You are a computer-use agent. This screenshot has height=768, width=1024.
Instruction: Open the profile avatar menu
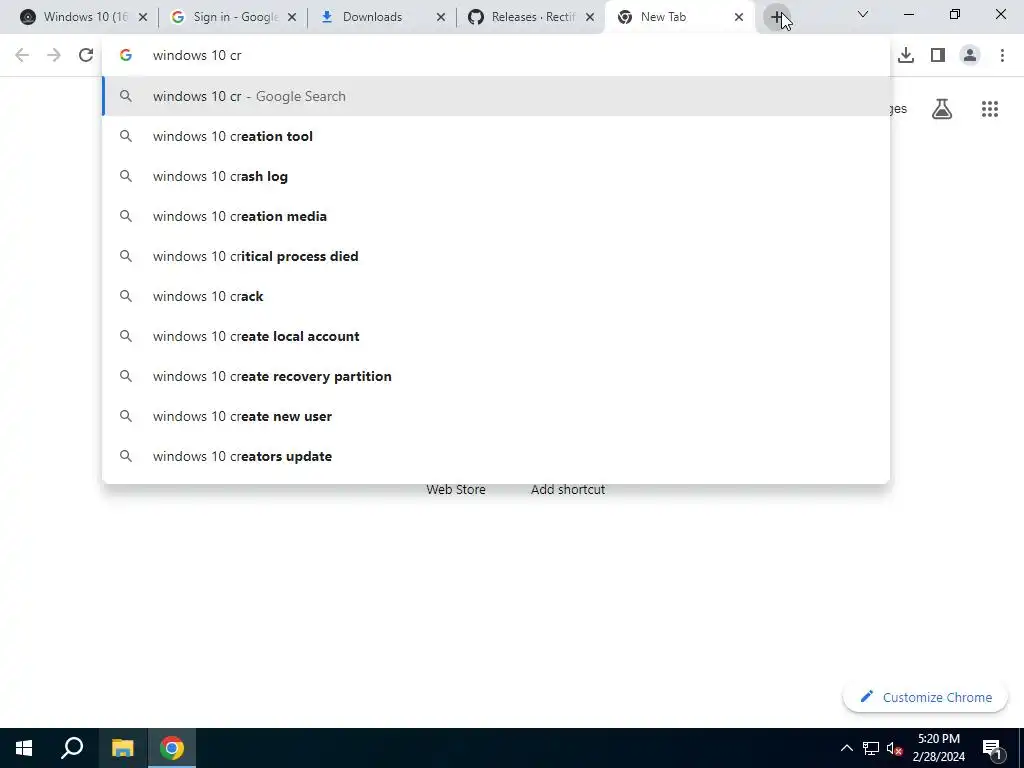click(x=970, y=56)
